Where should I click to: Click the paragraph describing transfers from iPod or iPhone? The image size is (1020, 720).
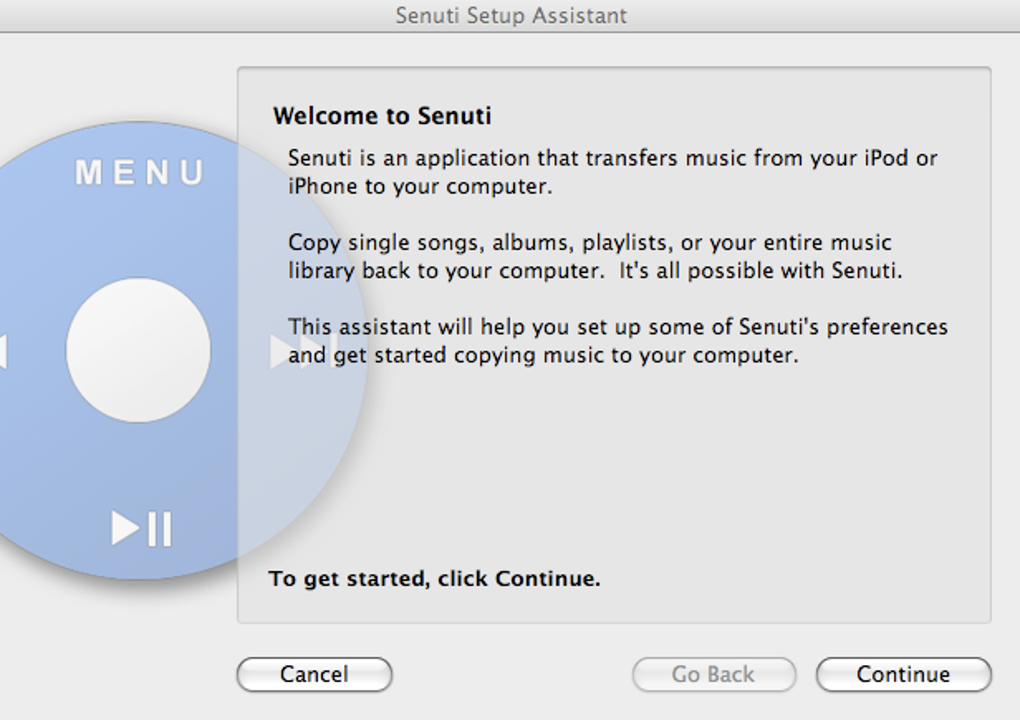pos(612,172)
